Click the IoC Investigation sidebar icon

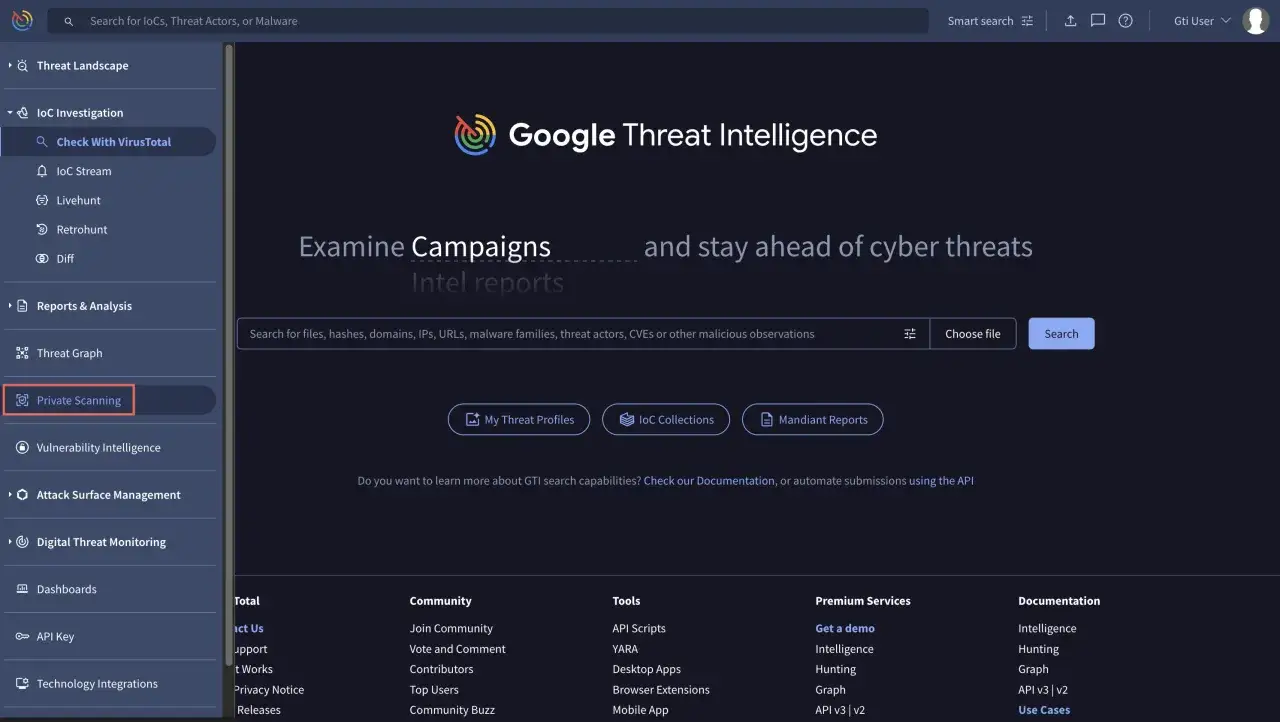[x=23, y=113]
